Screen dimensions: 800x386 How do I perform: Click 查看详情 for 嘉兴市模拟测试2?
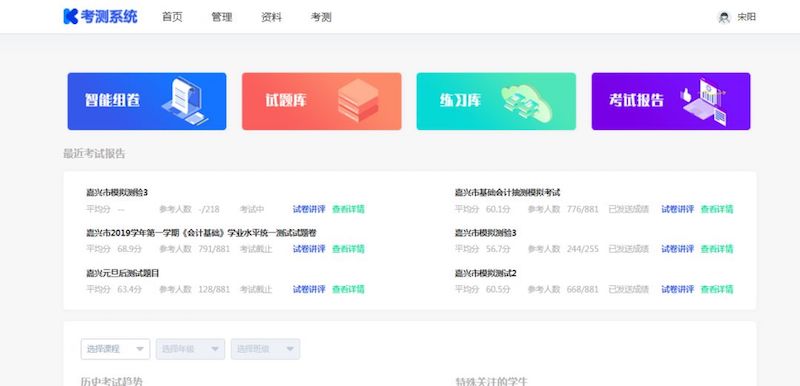tap(717, 290)
